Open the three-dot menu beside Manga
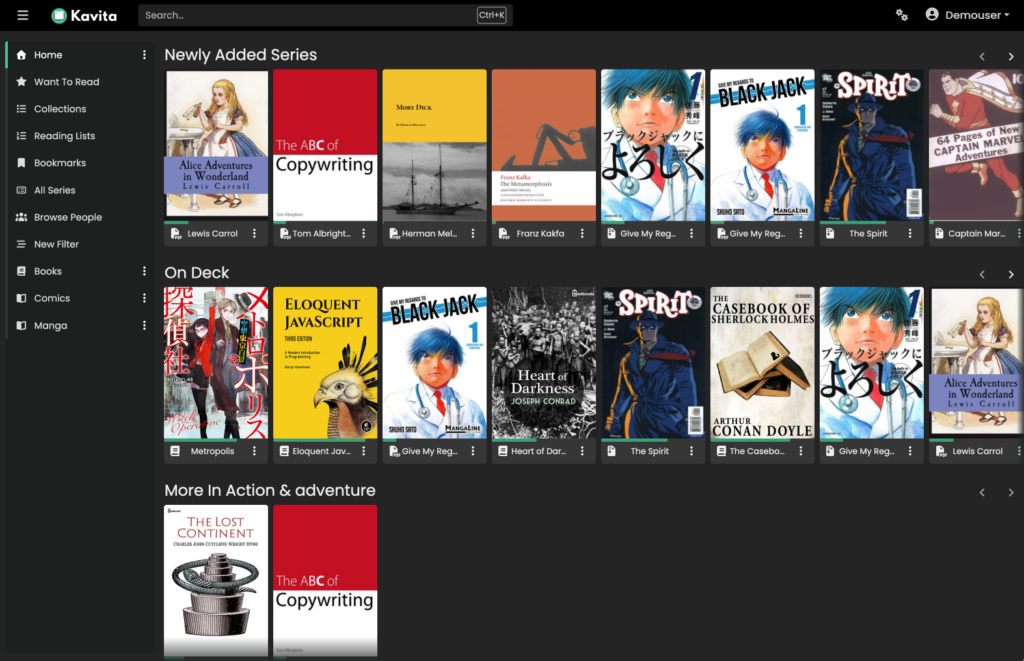Viewport: 1024px width, 661px height. click(144, 325)
